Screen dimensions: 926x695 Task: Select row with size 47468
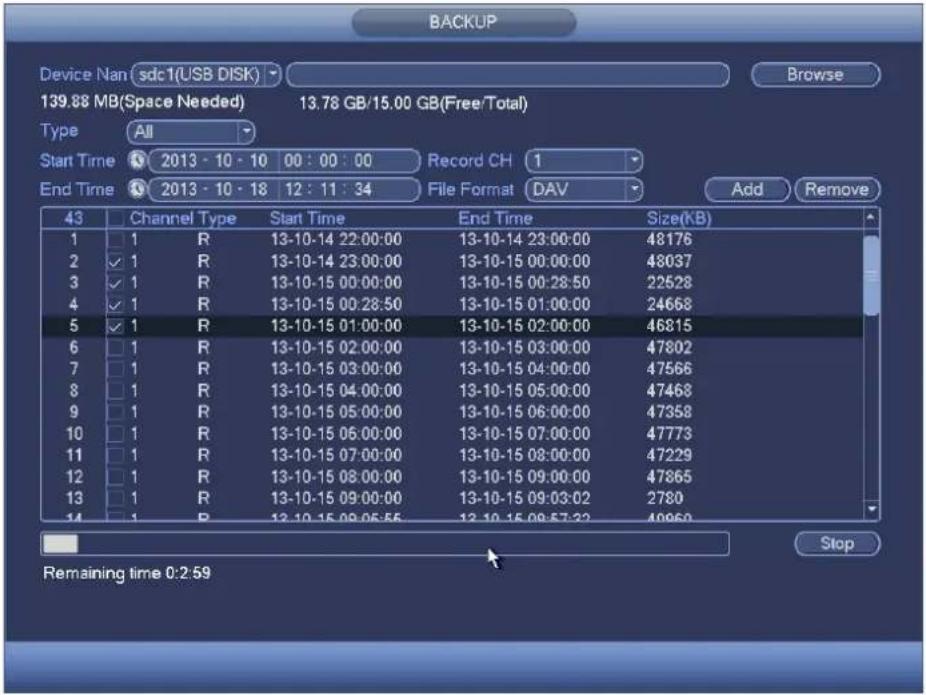tap(452, 391)
